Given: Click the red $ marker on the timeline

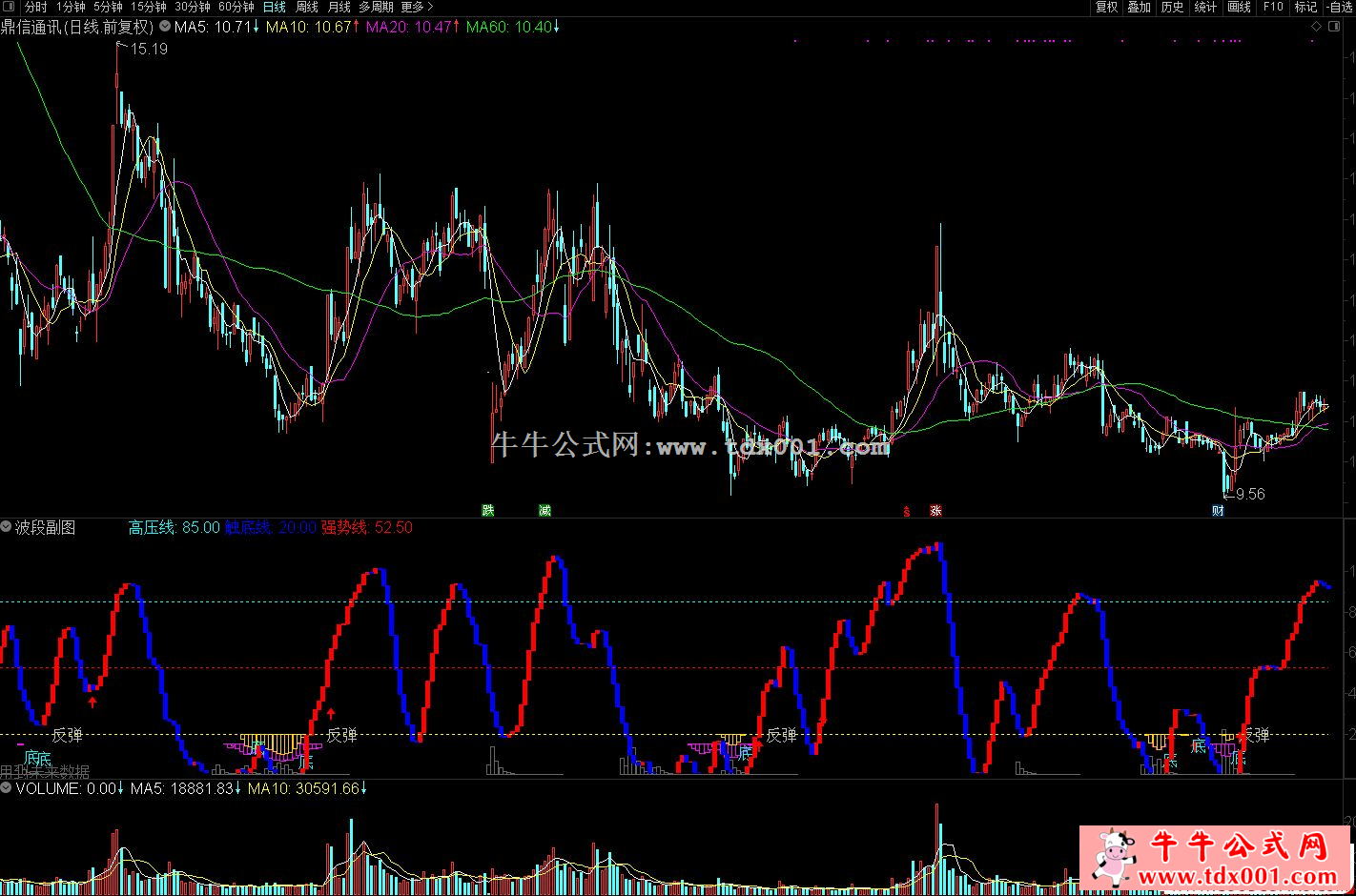Looking at the screenshot, I should (x=906, y=511).
